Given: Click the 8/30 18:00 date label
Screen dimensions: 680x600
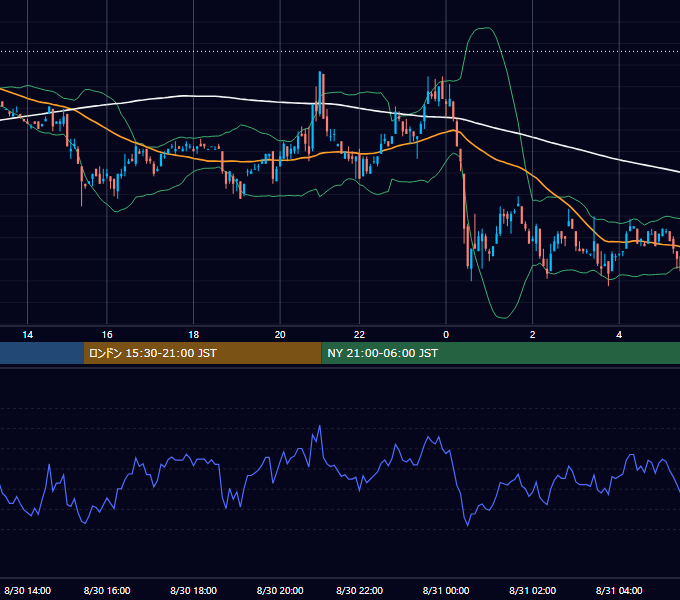Looking at the screenshot, I should click(x=193, y=590).
